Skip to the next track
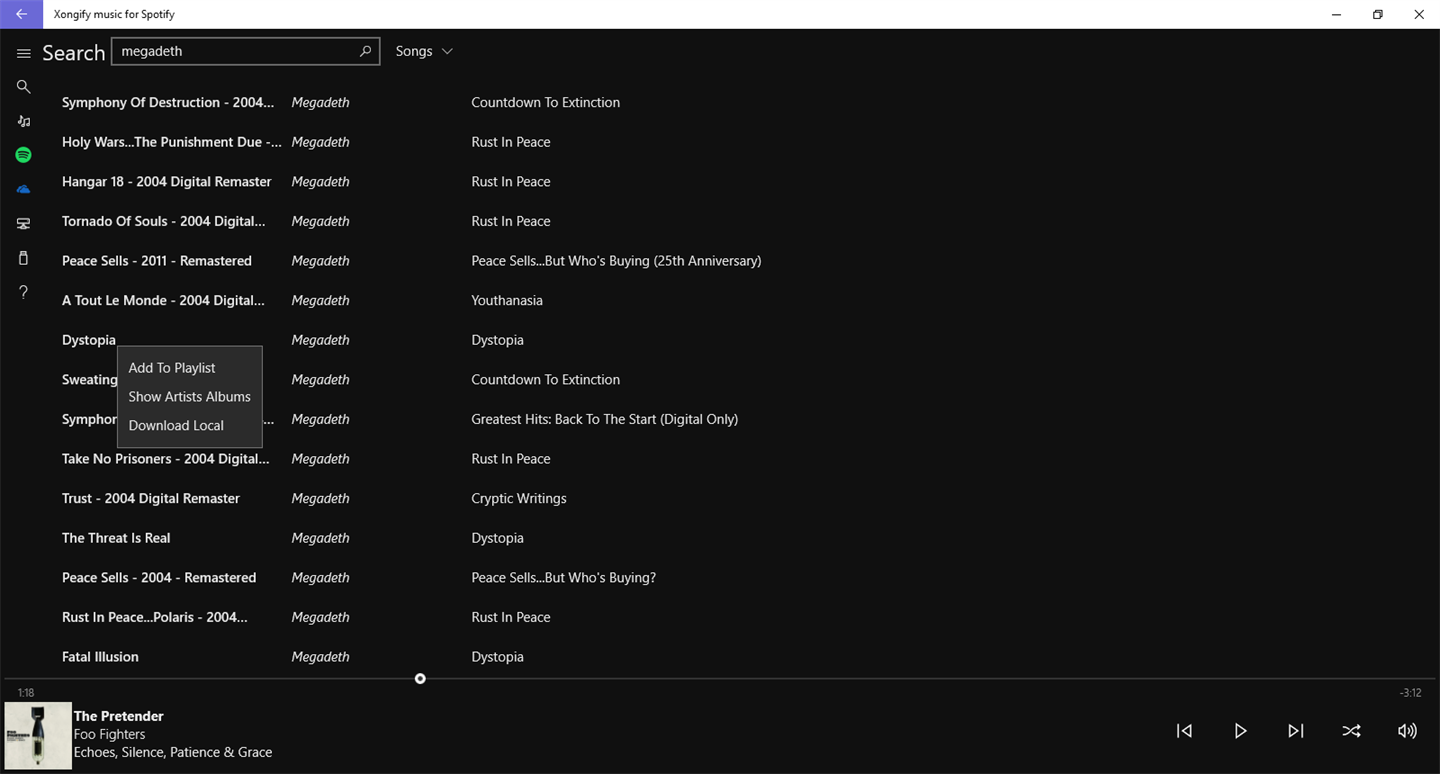Viewport: 1440px width, 774px height. point(1295,731)
